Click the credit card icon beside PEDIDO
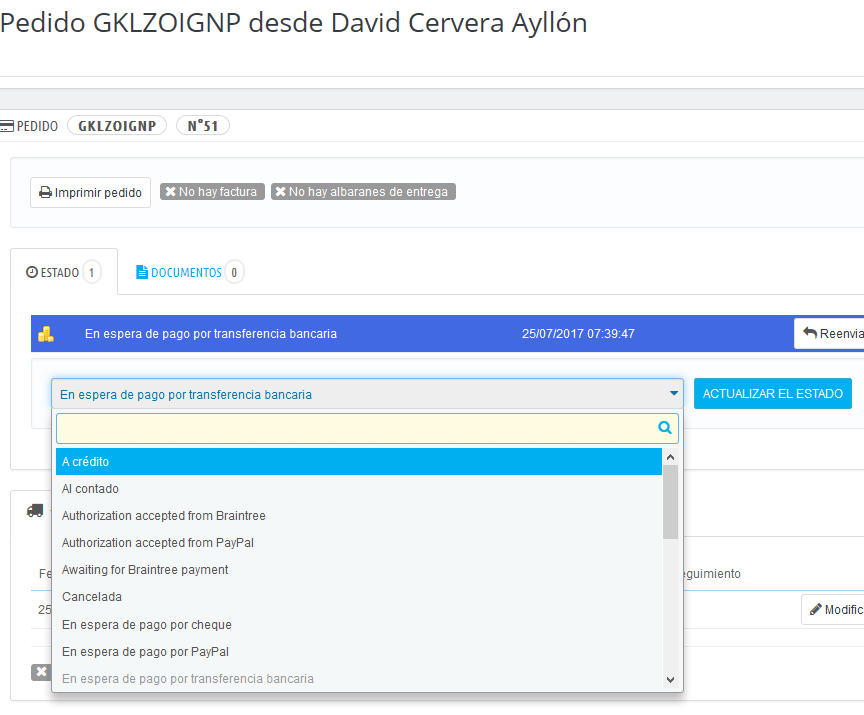 pyautogui.click(x=7, y=126)
